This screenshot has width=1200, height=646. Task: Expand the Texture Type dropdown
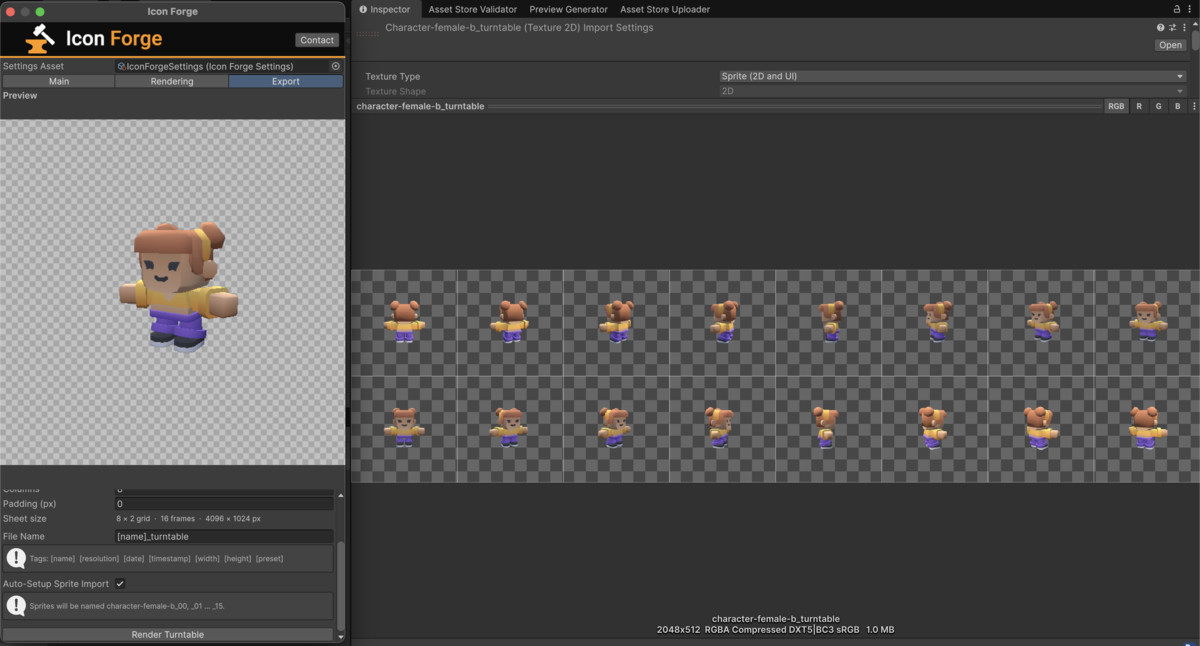coord(952,76)
